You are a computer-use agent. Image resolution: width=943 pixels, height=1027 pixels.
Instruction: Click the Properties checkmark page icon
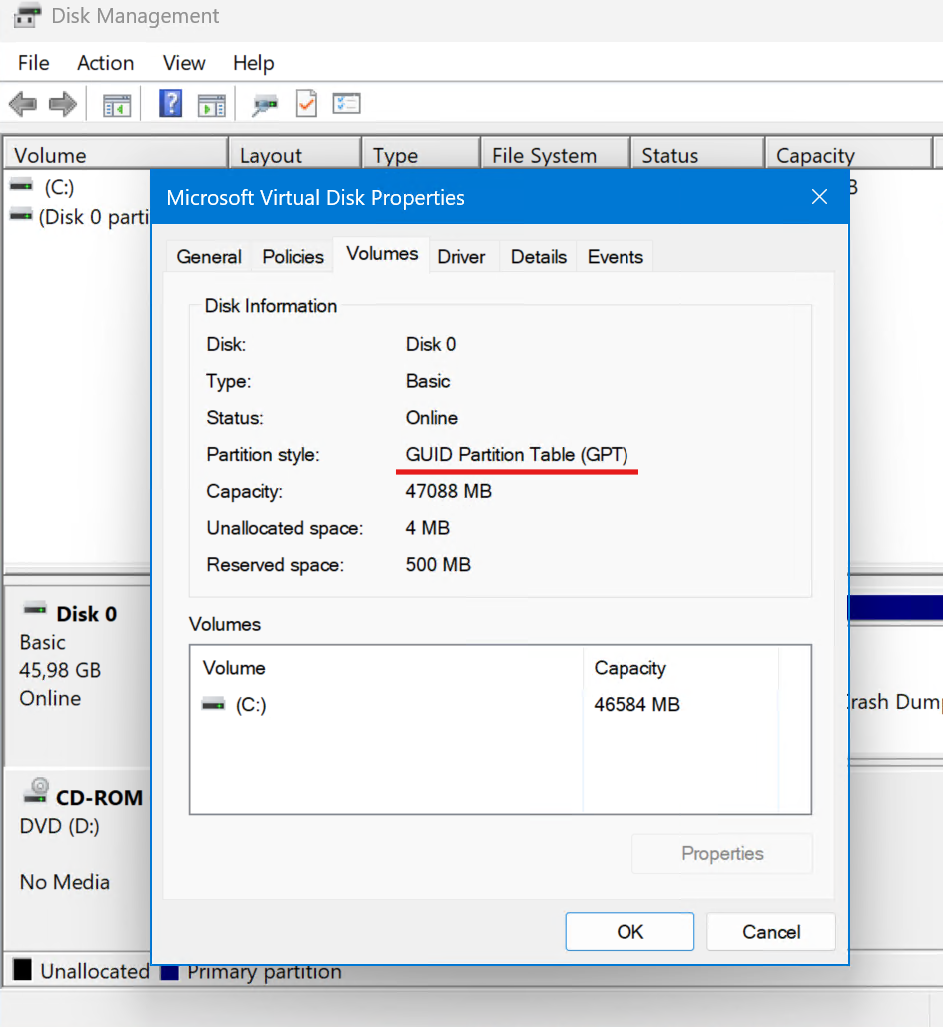tap(306, 104)
